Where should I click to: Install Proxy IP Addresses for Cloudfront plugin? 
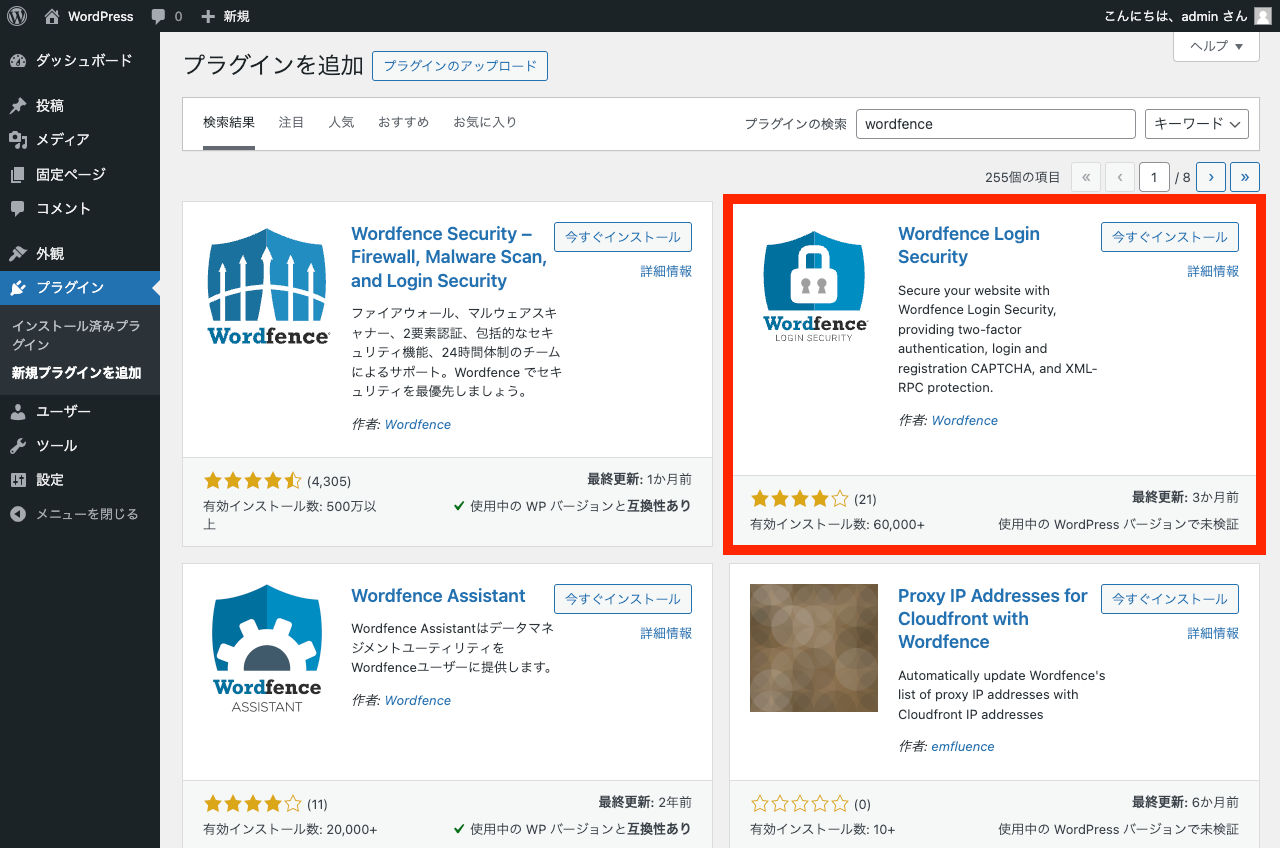[x=1170, y=599]
